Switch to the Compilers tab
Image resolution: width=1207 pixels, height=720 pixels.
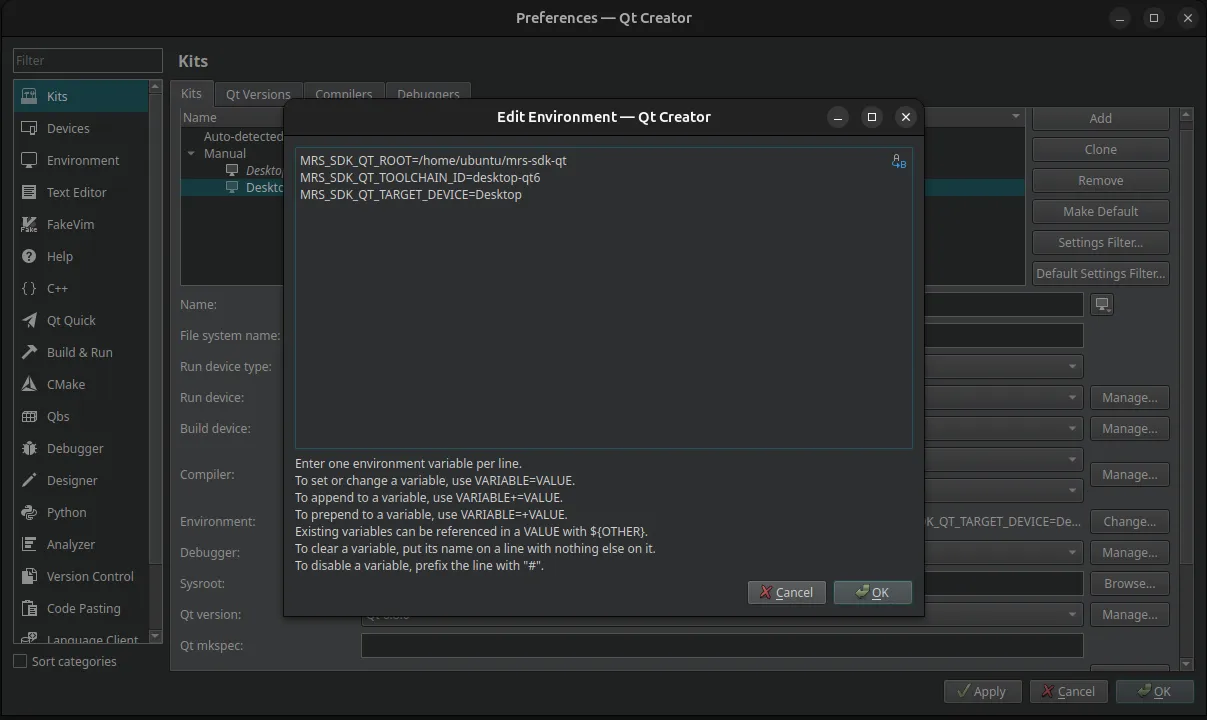[343, 94]
